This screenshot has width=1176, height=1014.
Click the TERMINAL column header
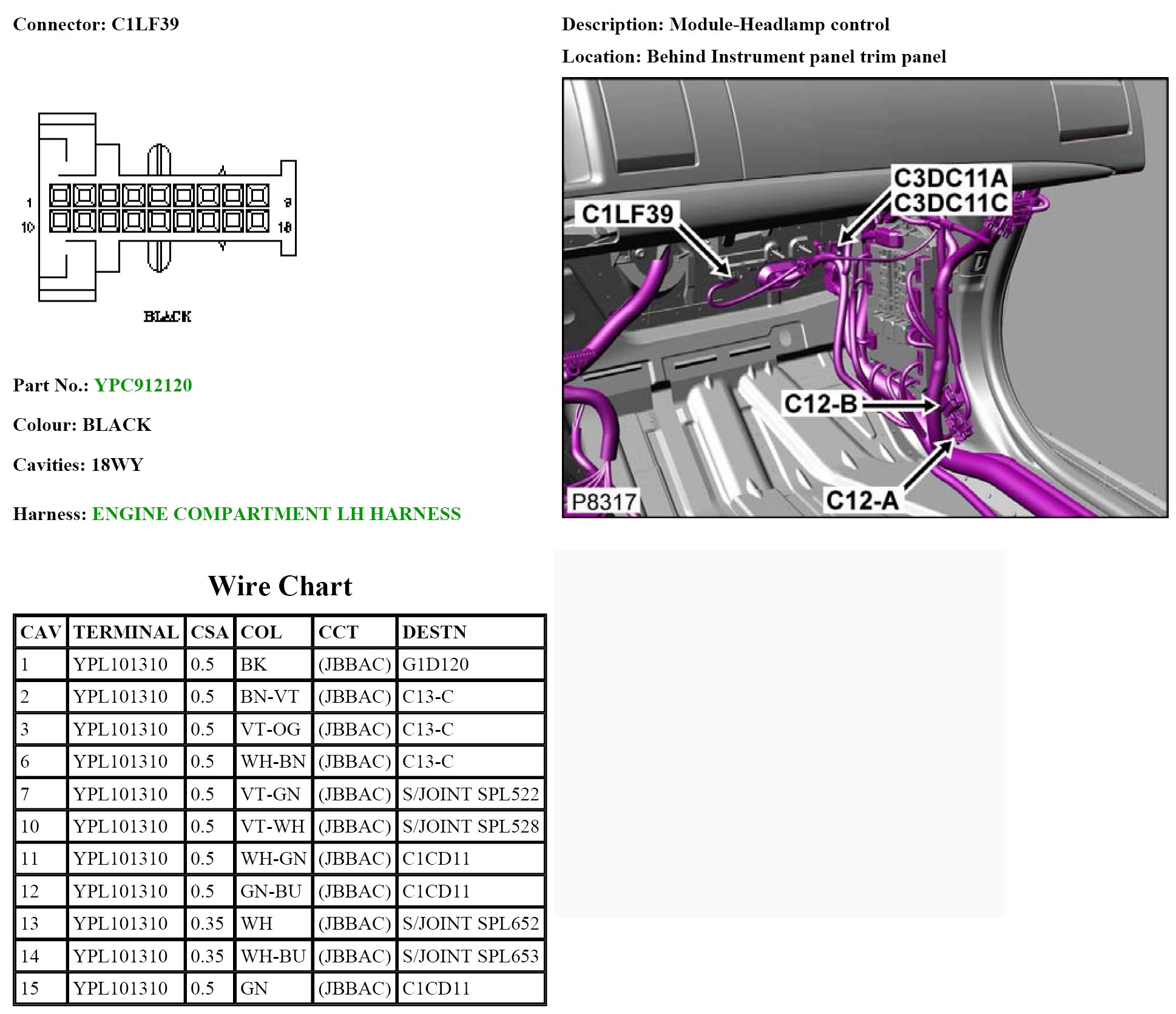(x=126, y=632)
